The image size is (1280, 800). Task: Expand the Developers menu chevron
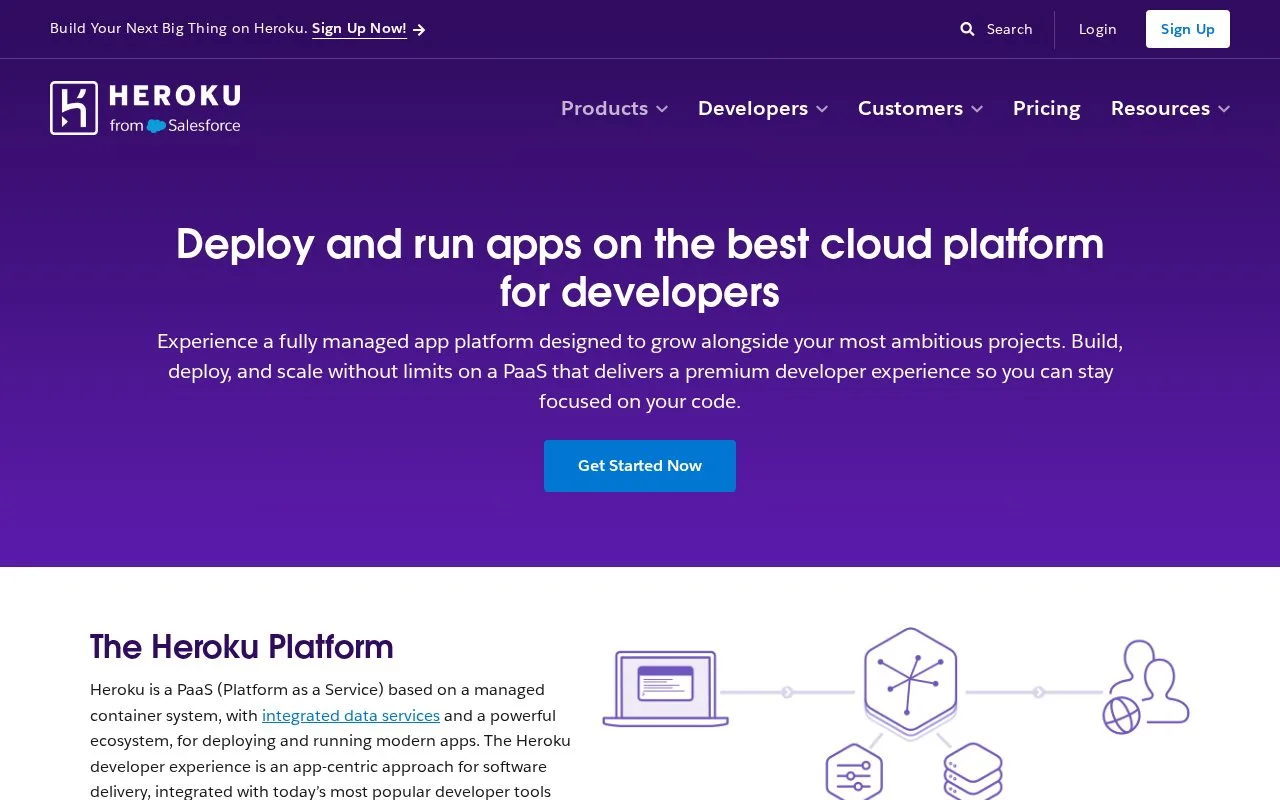pyautogui.click(x=822, y=109)
